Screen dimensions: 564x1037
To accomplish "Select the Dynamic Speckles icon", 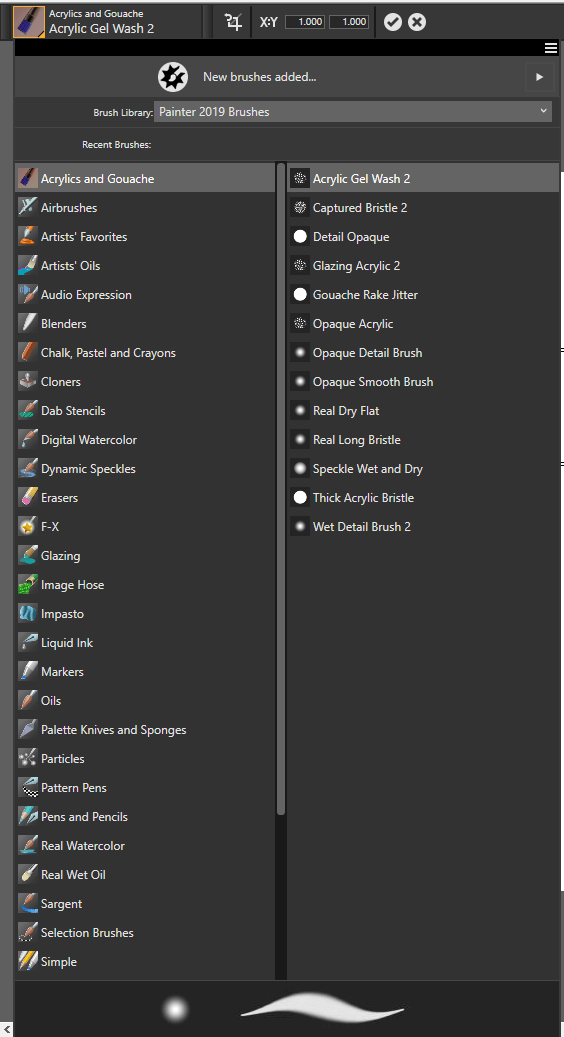I will coord(28,469).
